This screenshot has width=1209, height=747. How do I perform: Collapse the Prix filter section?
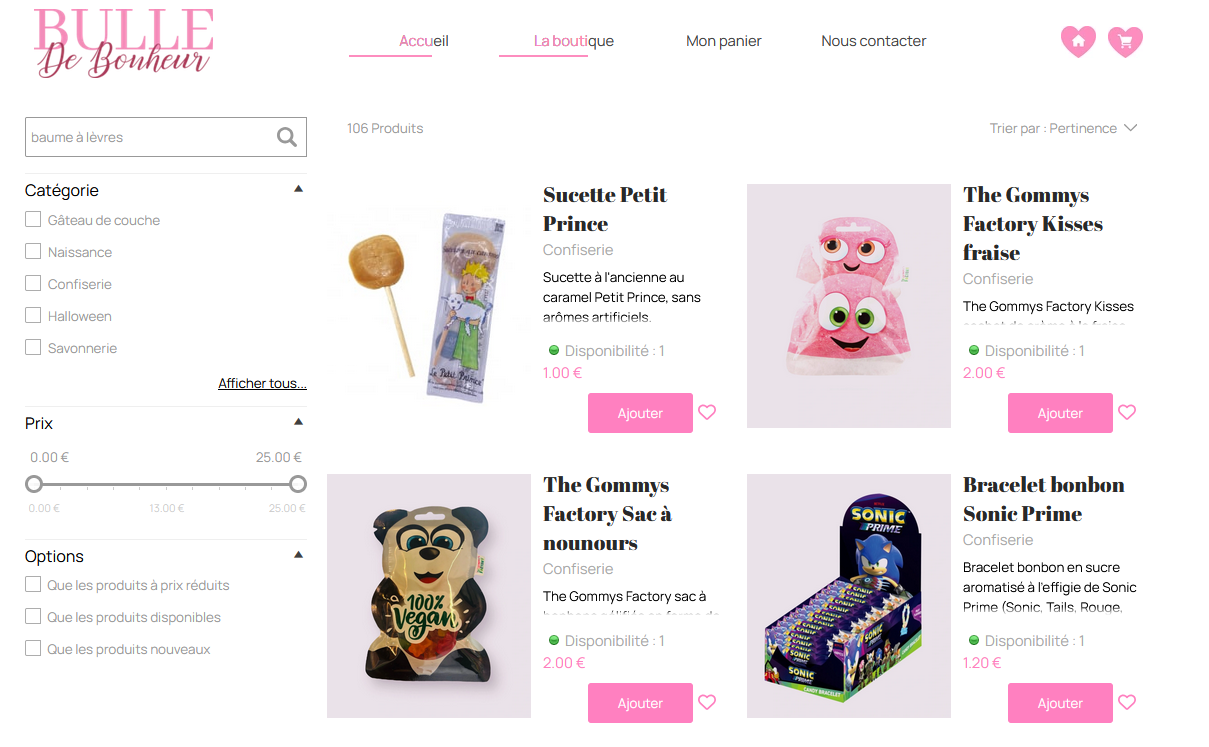tap(298, 422)
